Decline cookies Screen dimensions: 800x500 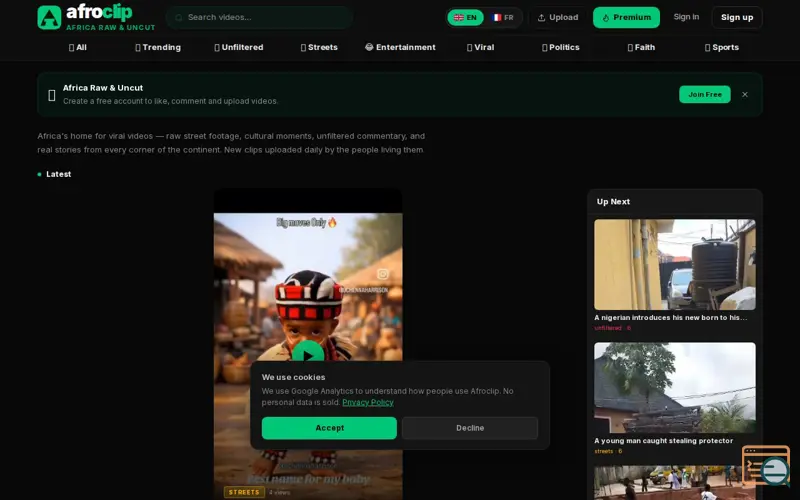470,428
